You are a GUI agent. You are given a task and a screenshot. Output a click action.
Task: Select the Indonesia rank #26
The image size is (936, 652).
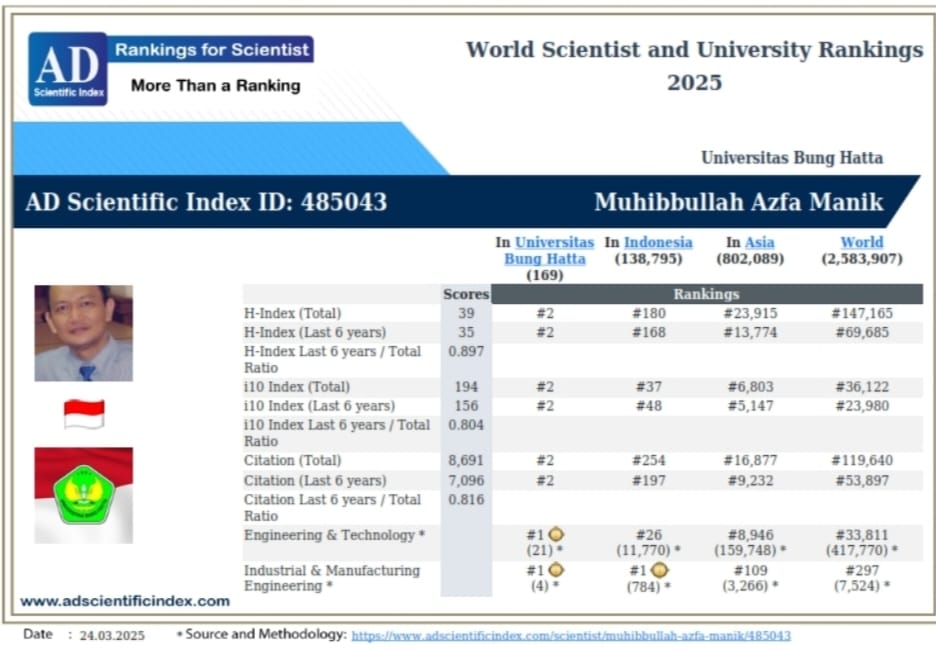click(x=649, y=535)
